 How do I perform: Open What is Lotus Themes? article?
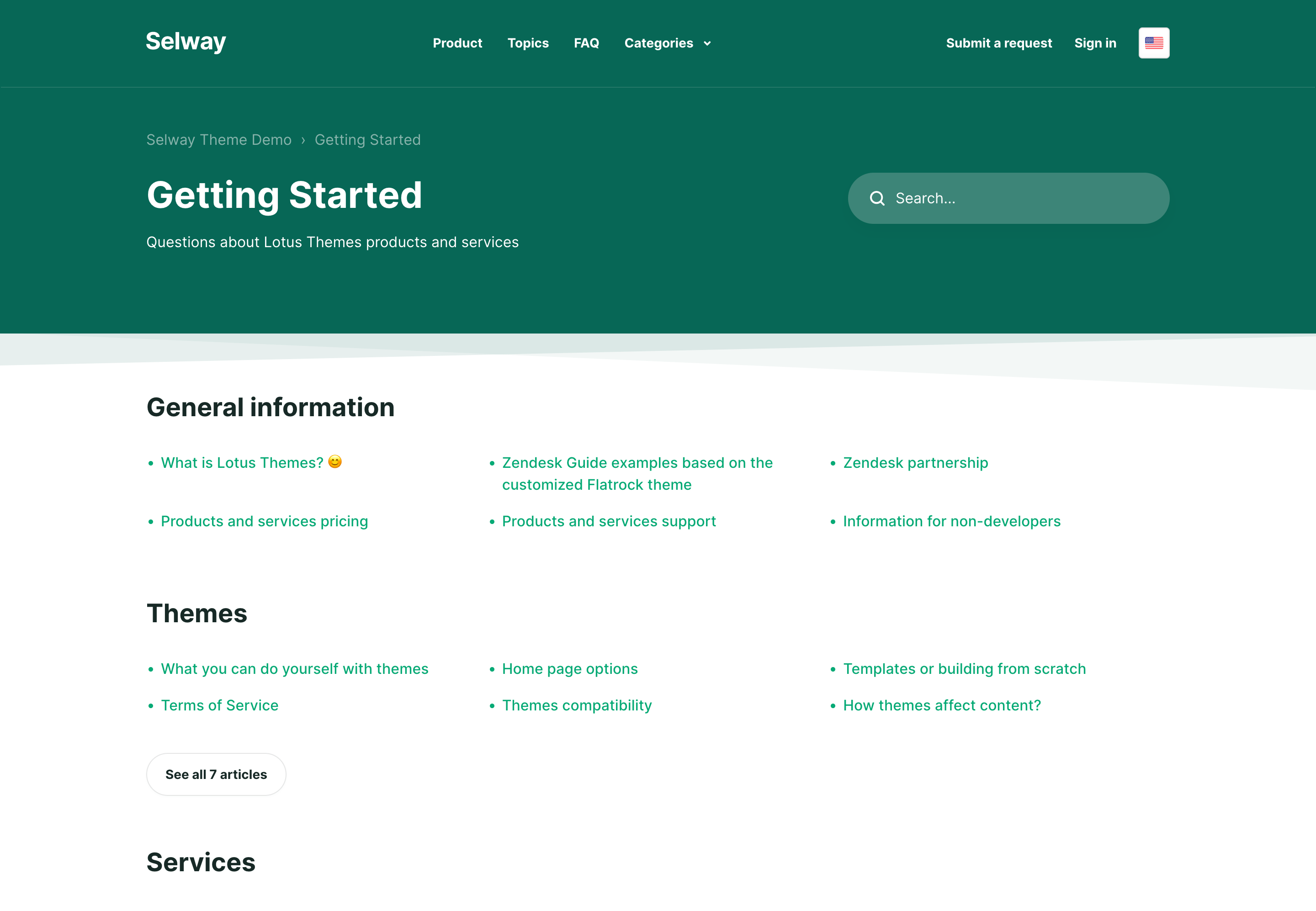pos(251,462)
